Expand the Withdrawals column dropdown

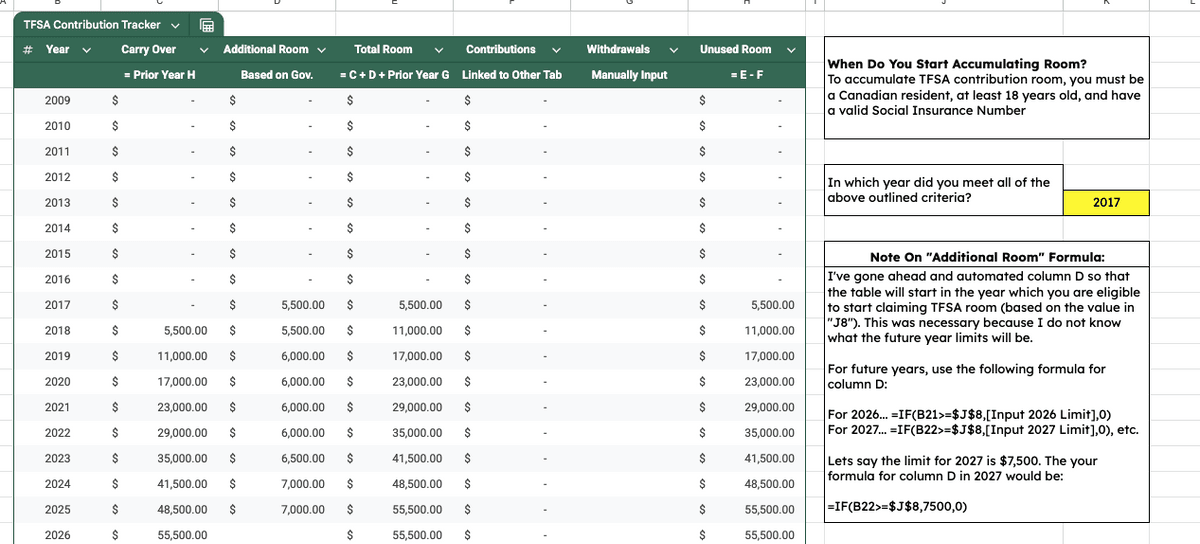(673, 50)
